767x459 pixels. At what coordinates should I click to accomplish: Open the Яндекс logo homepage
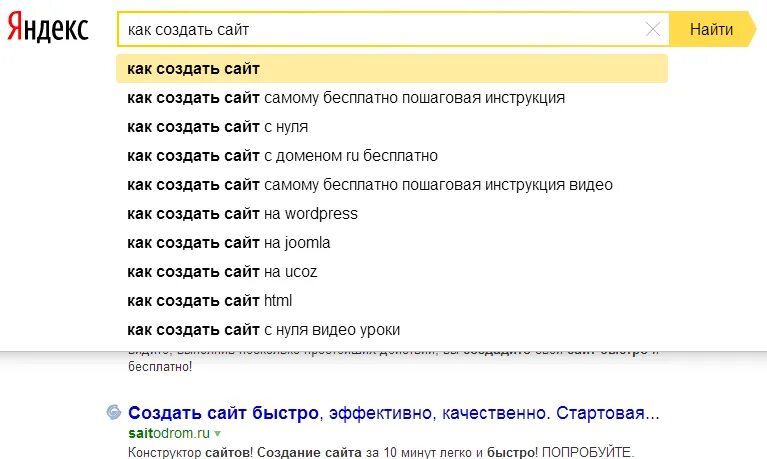pos(48,28)
